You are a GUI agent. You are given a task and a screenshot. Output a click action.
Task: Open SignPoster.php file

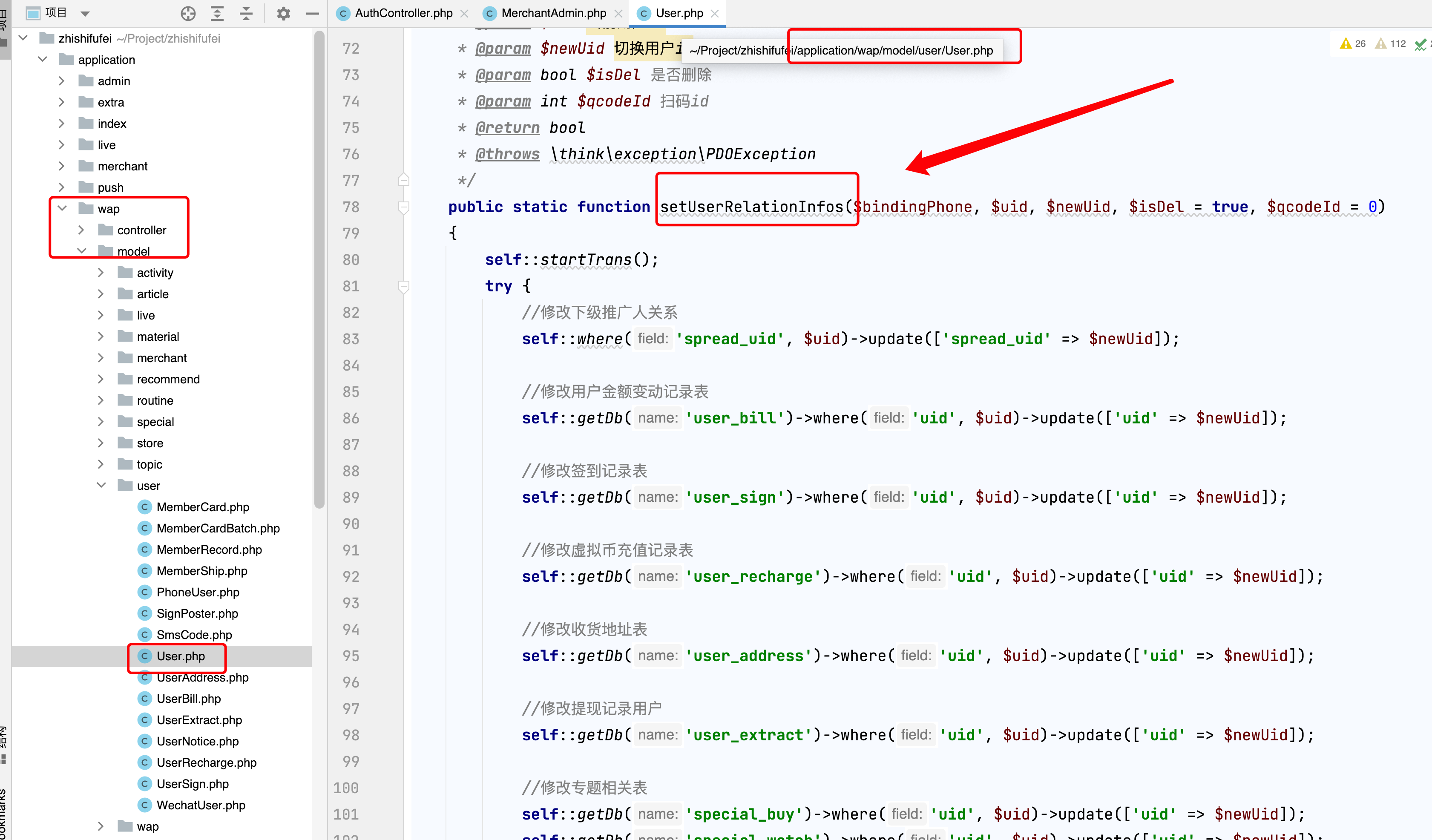pos(197,613)
